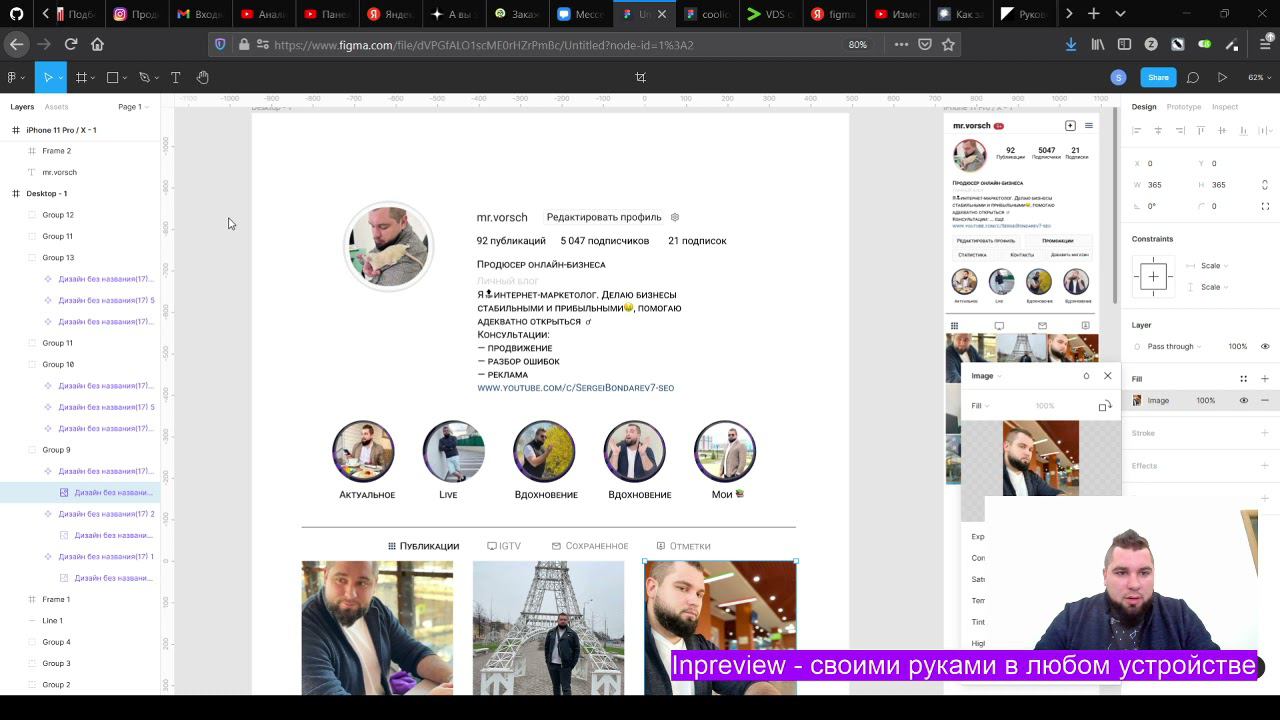Open Move tool dropdown arrow
The width and height of the screenshot is (1280, 720).
[x=60, y=78]
